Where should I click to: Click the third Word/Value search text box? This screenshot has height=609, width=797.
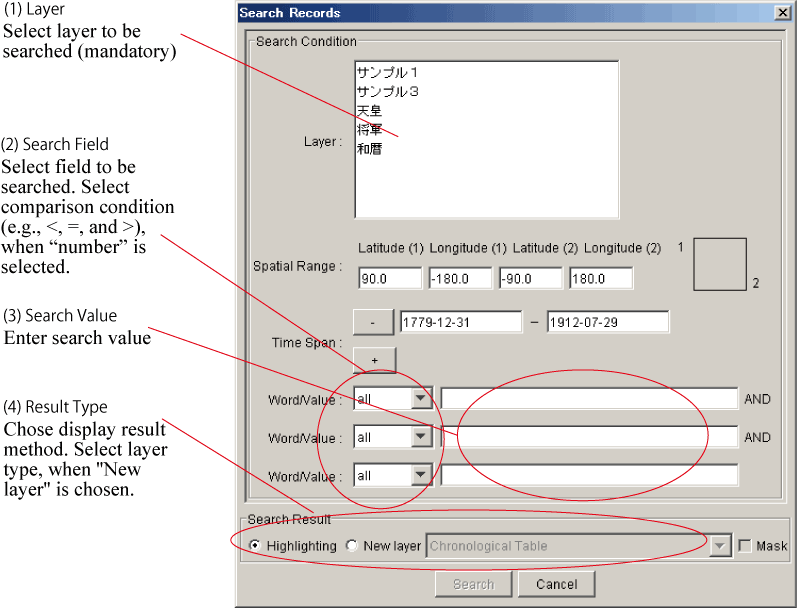pyautogui.click(x=589, y=475)
